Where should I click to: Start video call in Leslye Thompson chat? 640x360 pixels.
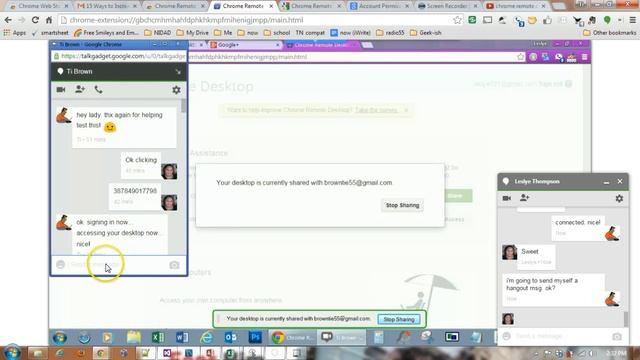point(507,198)
